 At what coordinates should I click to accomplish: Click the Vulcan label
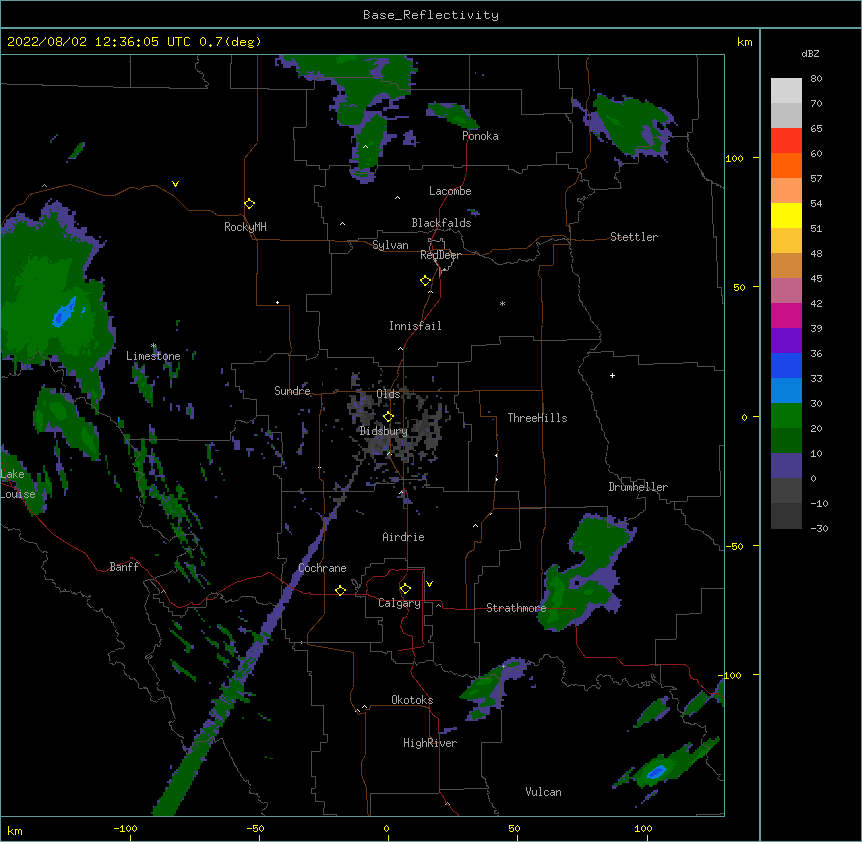point(543,792)
